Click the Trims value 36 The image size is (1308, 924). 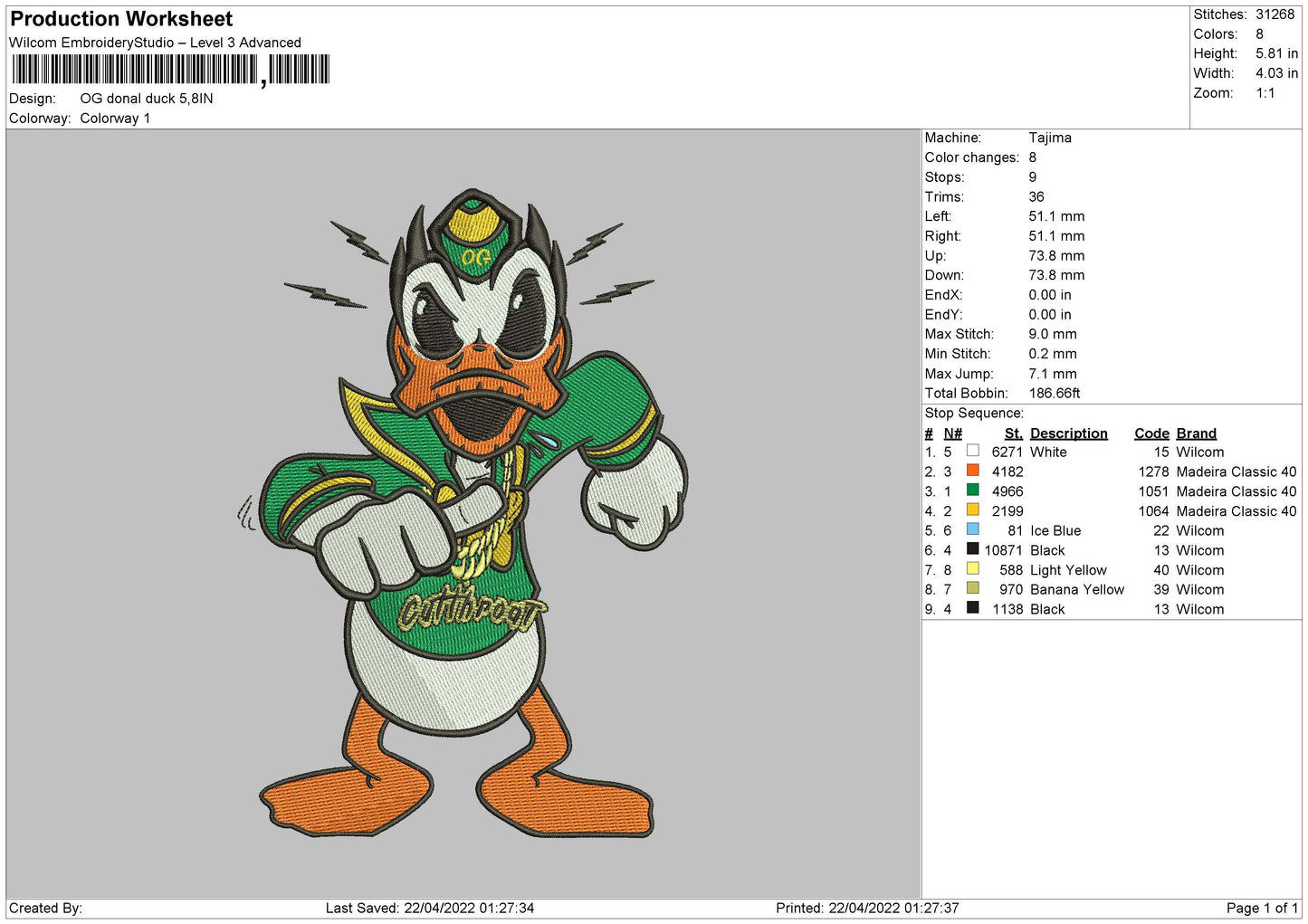[x=1036, y=196]
